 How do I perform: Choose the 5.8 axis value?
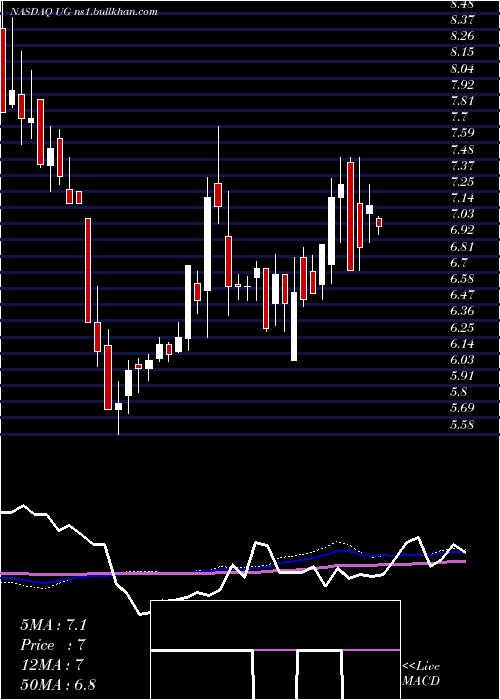[460, 392]
